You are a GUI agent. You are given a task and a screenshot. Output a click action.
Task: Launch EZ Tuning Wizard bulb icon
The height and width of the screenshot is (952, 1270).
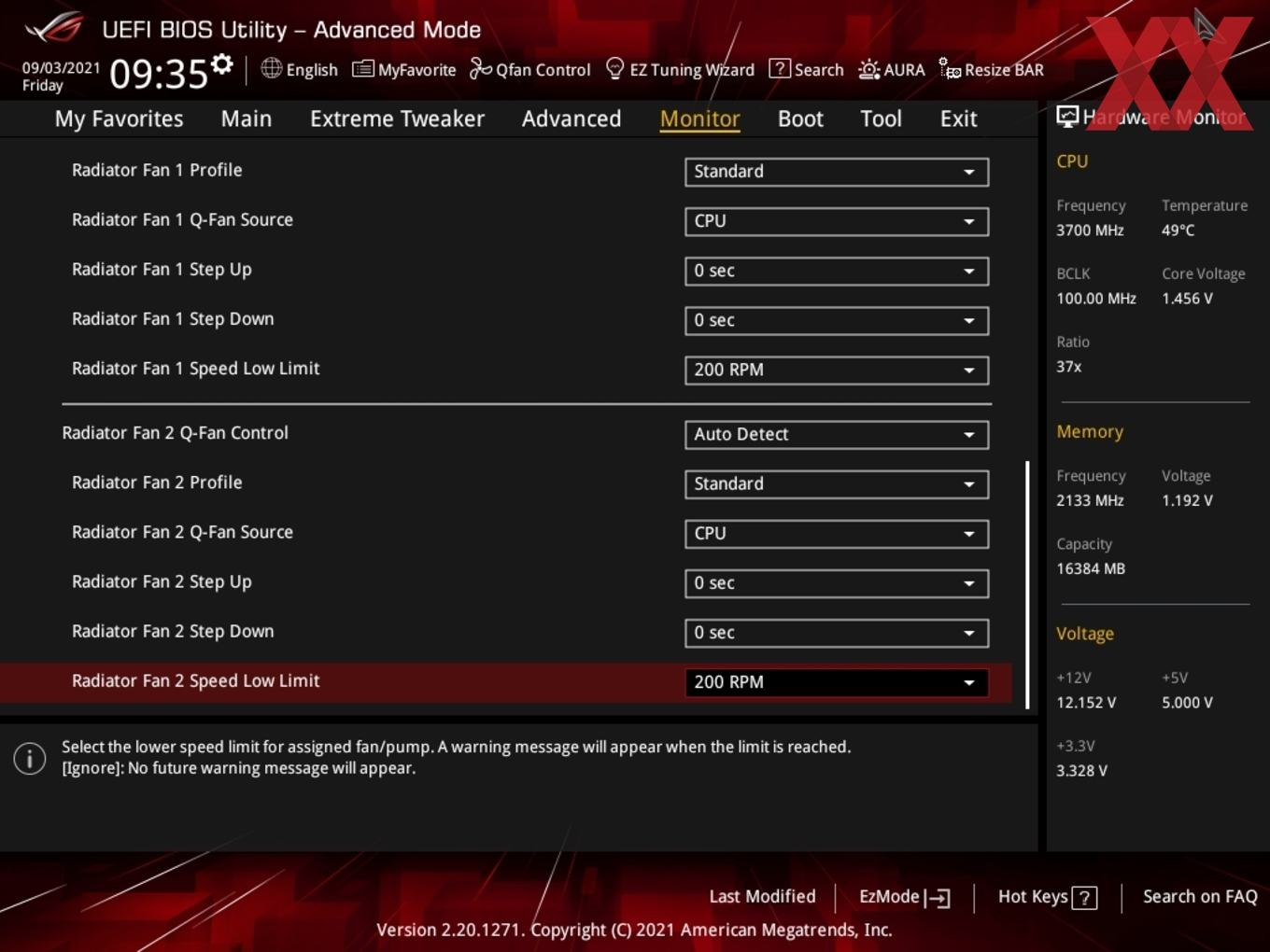coord(614,68)
